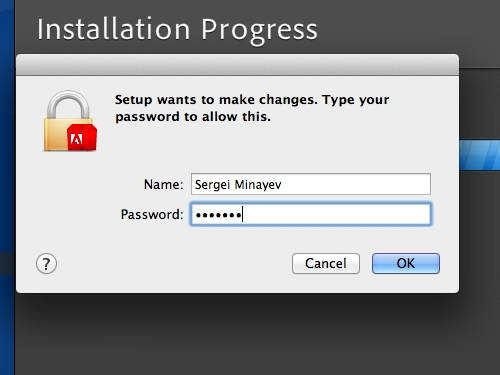The width and height of the screenshot is (500, 375).
Task: Click the OK button to authorize
Action: (406, 263)
